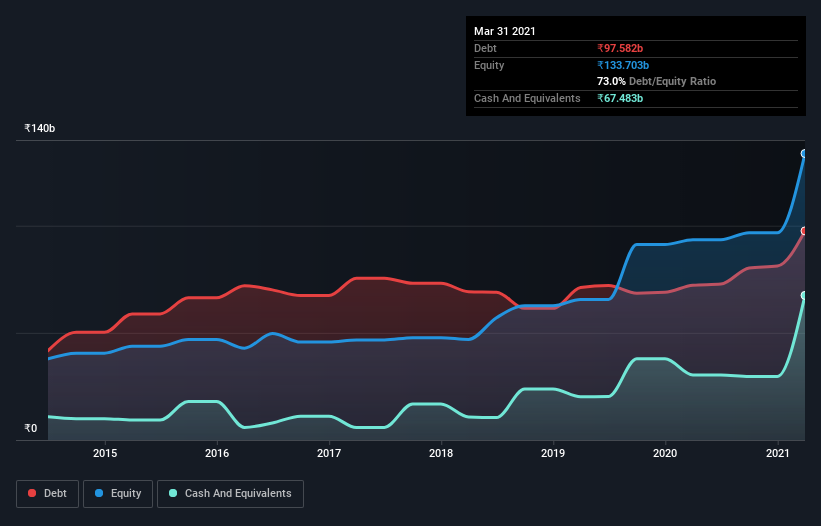Toggle the Cash And Equivalents legend button
The width and height of the screenshot is (821, 526).
(x=230, y=494)
